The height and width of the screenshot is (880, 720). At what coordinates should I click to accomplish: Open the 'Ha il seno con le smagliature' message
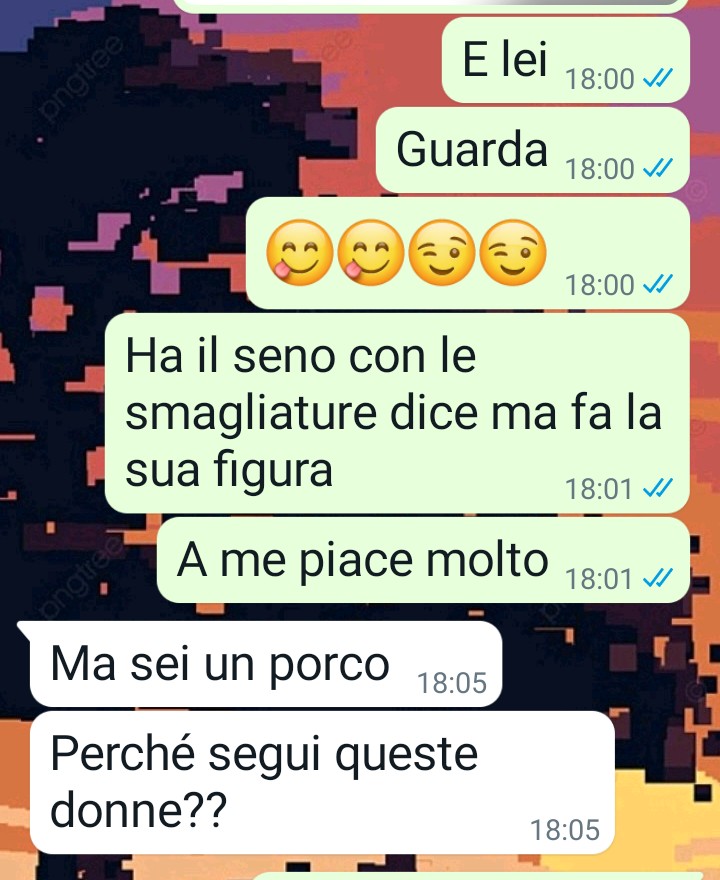click(397, 413)
